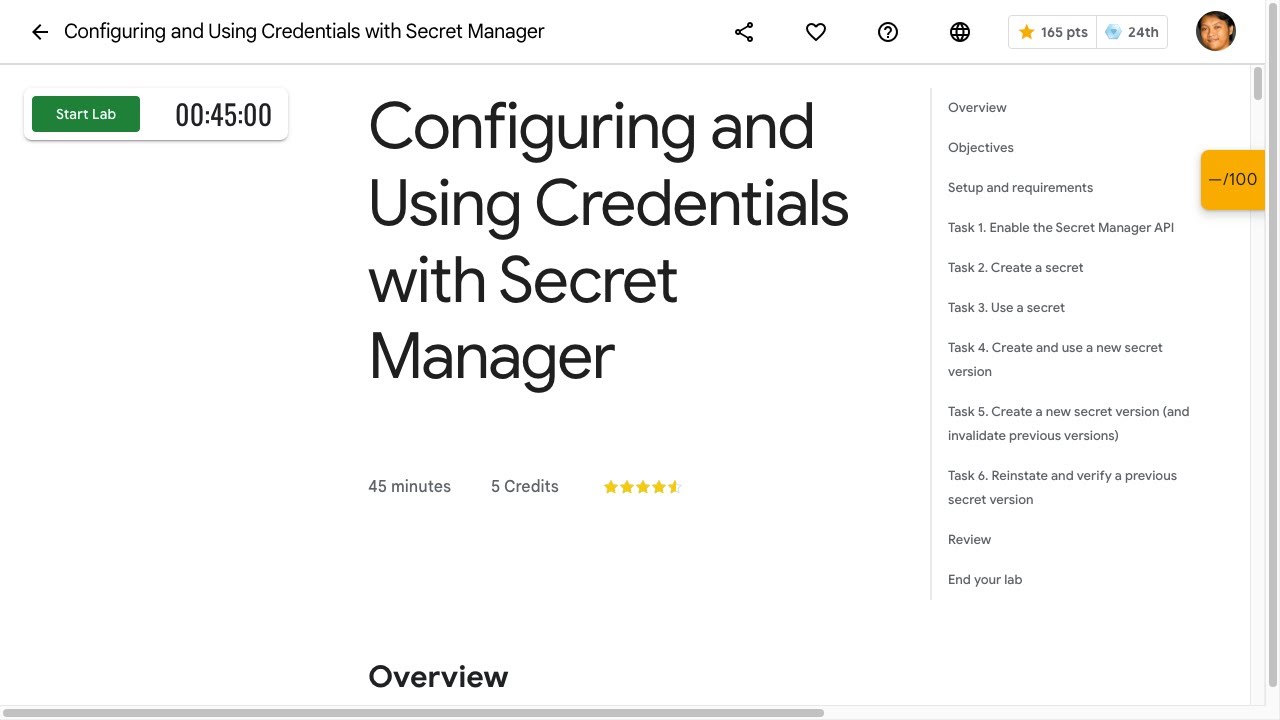Click the 5 Credits text
The height and width of the screenshot is (720, 1280).
point(524,486)
